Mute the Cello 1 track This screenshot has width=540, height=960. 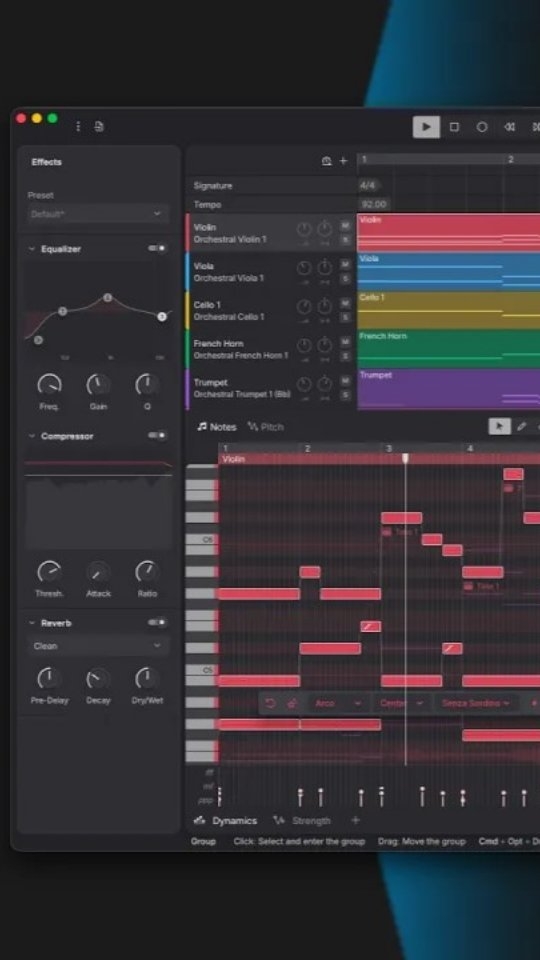345,303
